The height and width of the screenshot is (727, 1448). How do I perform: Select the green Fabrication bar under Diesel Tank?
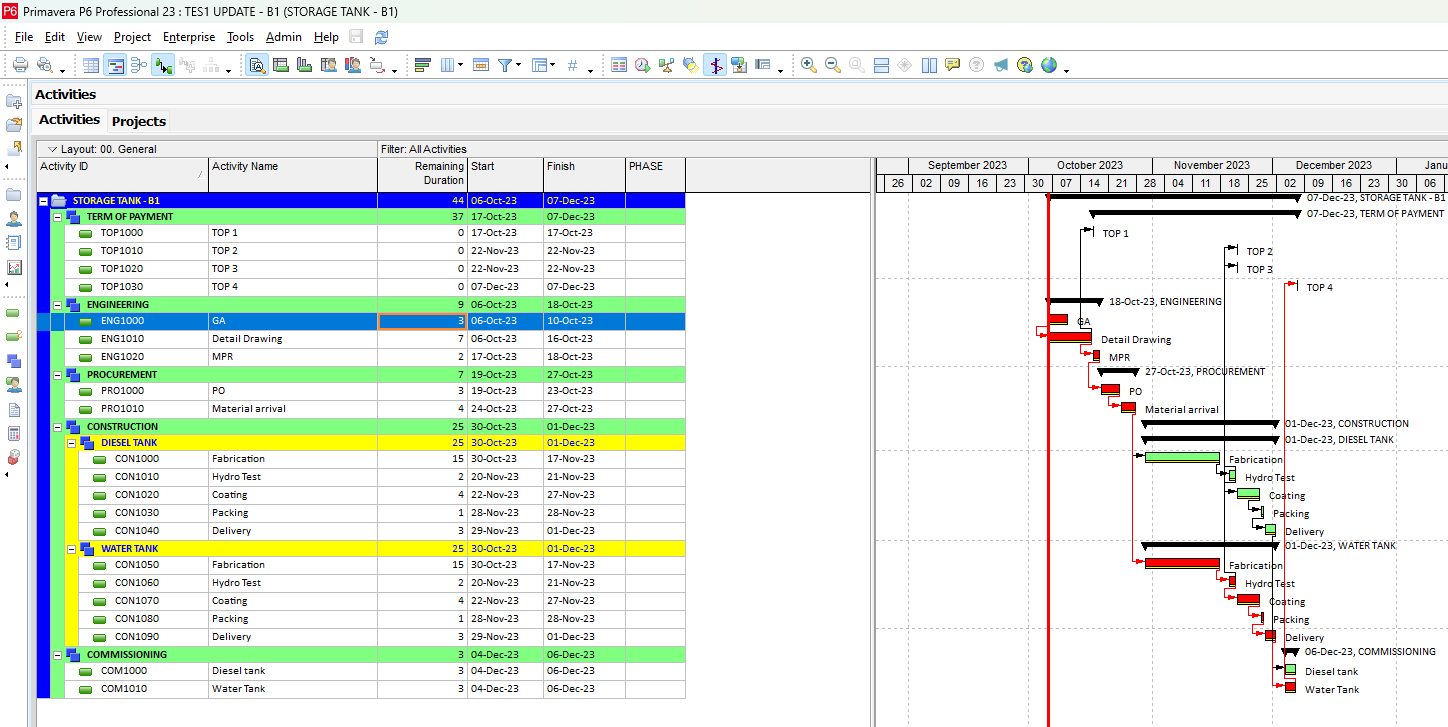point(1181,458)
